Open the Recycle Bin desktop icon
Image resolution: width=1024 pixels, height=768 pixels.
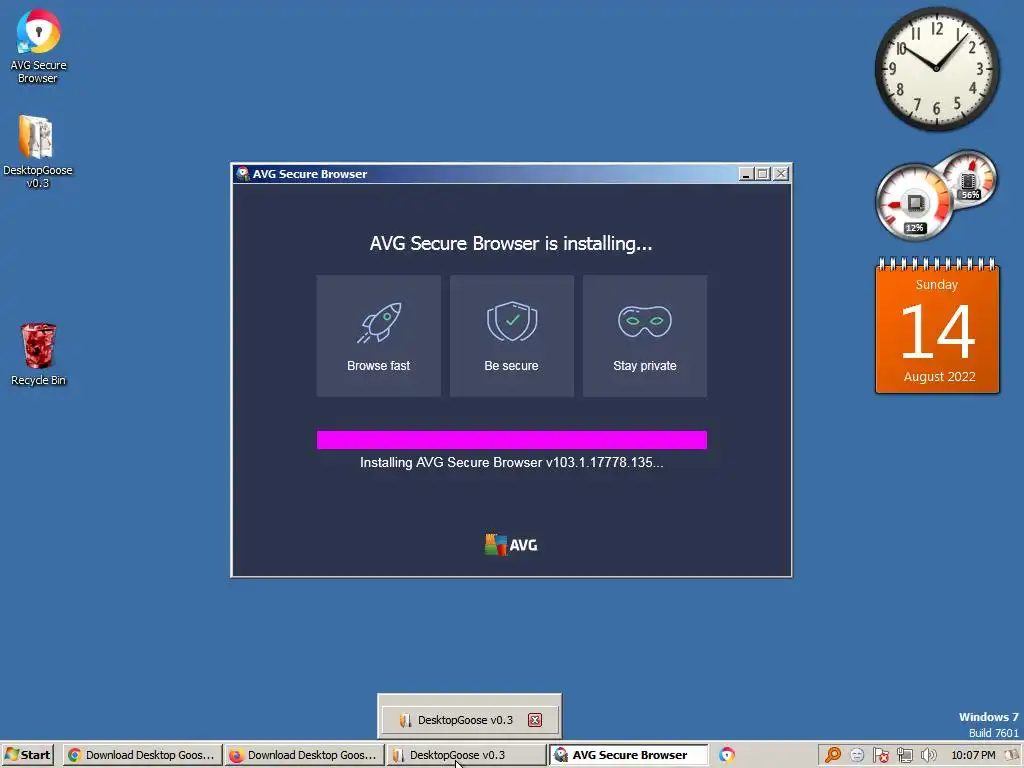tap(38, 354)
